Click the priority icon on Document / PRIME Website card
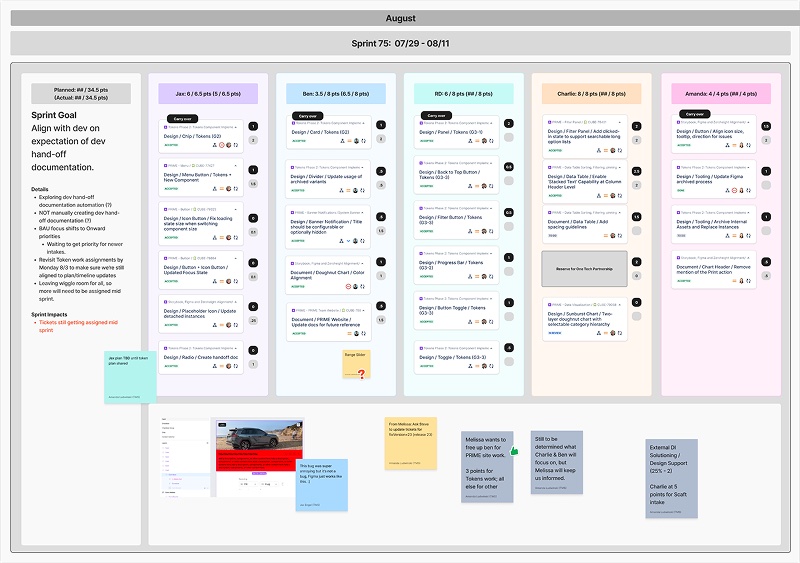Viewport: 800px width, 563px height. tap(350, 333)
